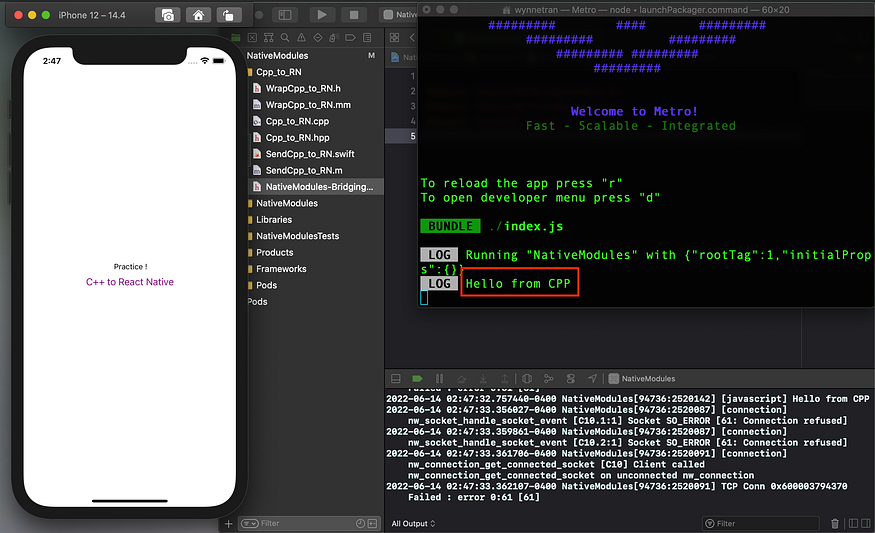Stop the running app in Xcode
This screenshot has height=533, width=875.
[x=354, y=15]
